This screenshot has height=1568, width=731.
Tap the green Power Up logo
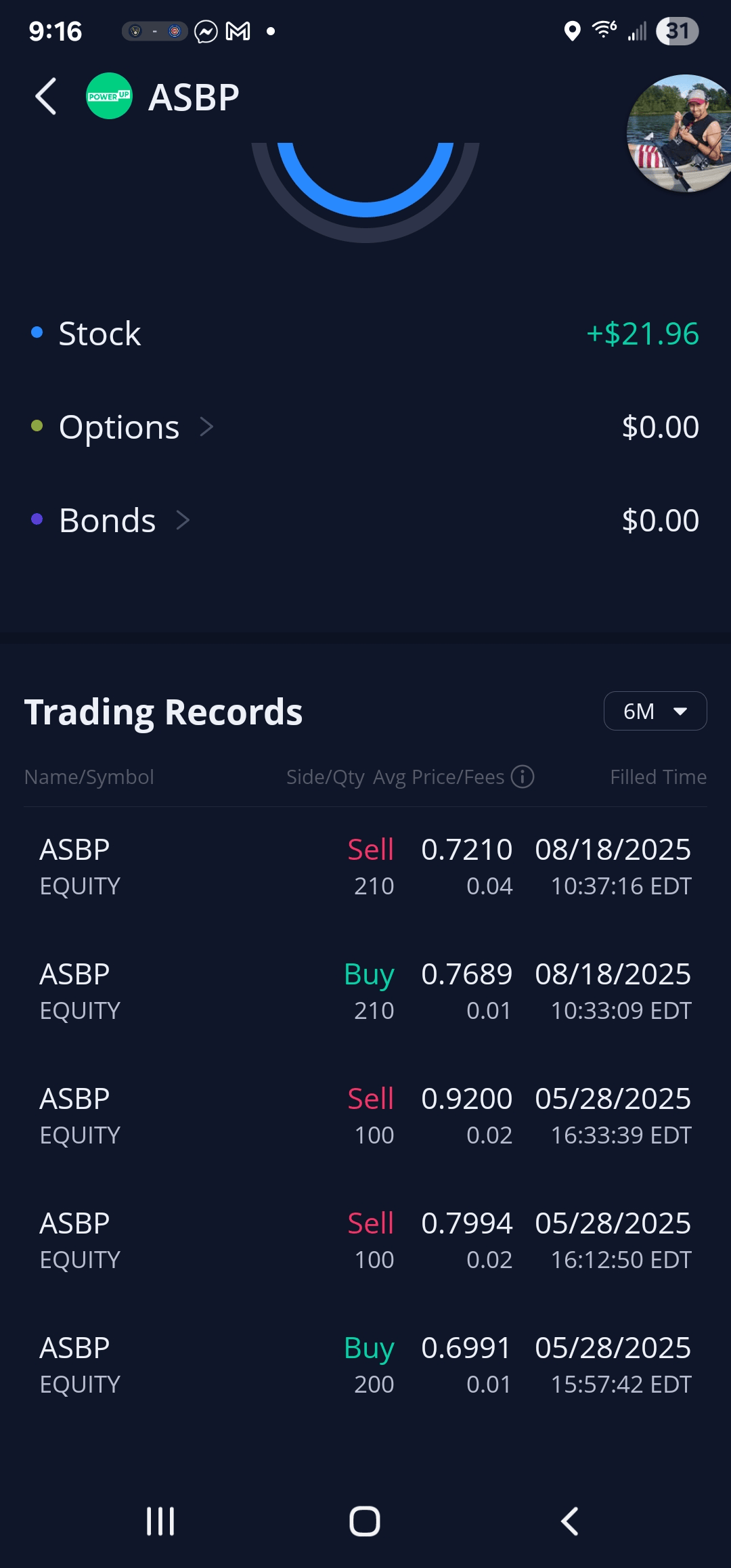(109, 96)
